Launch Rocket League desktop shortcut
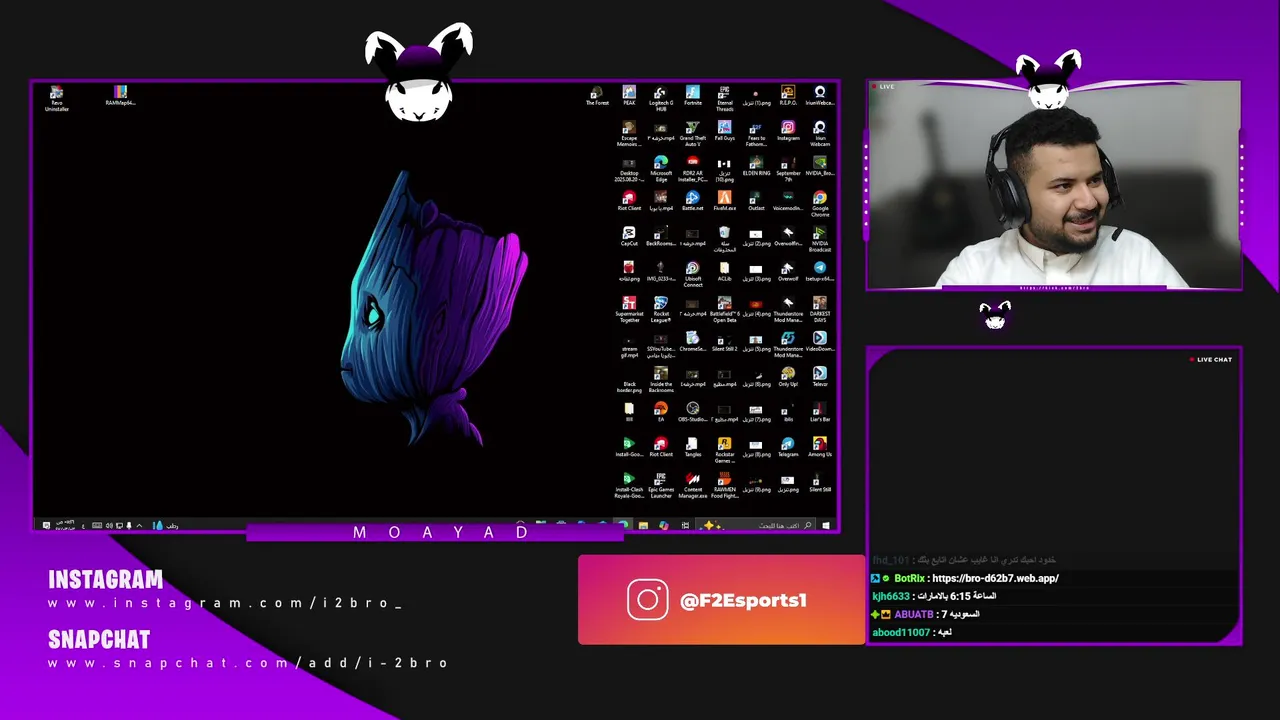 pos(661,310)
